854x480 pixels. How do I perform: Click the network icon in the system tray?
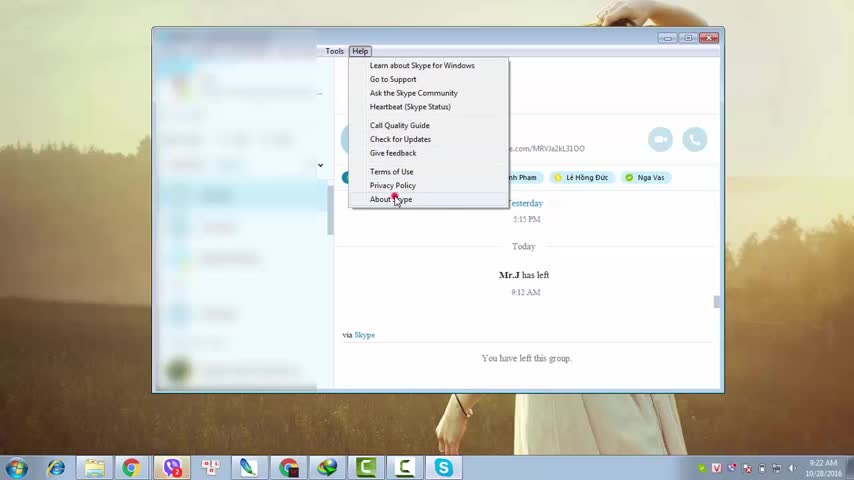(x=777, y=468)
